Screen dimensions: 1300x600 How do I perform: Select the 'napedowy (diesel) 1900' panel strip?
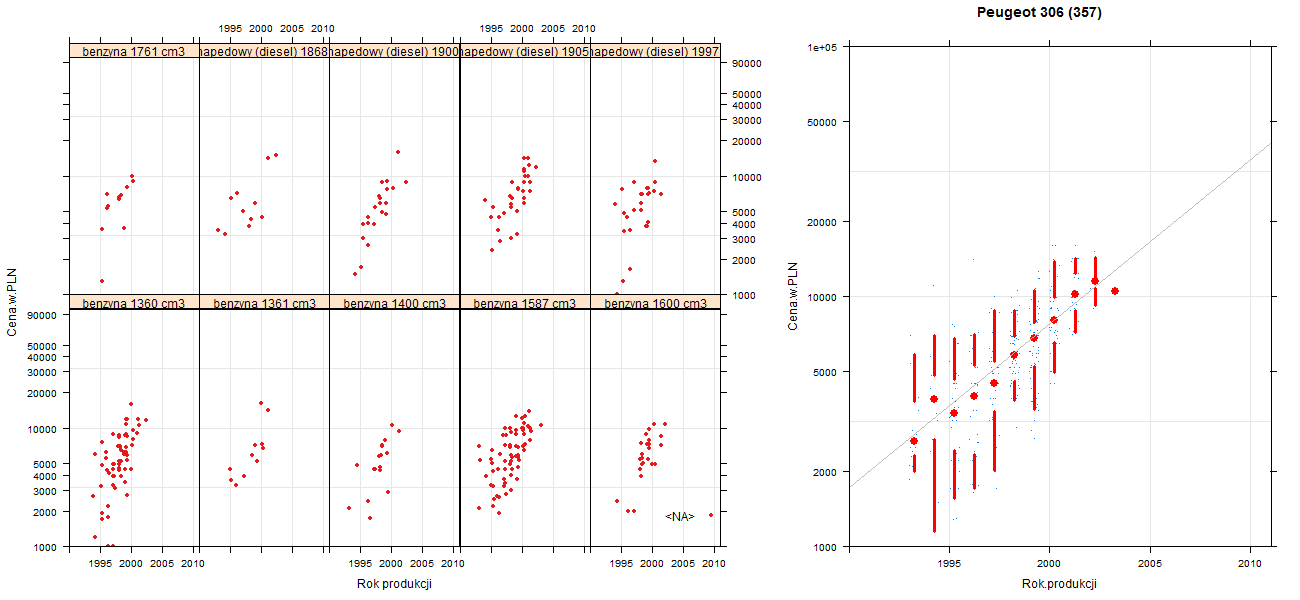coord(394,50)
